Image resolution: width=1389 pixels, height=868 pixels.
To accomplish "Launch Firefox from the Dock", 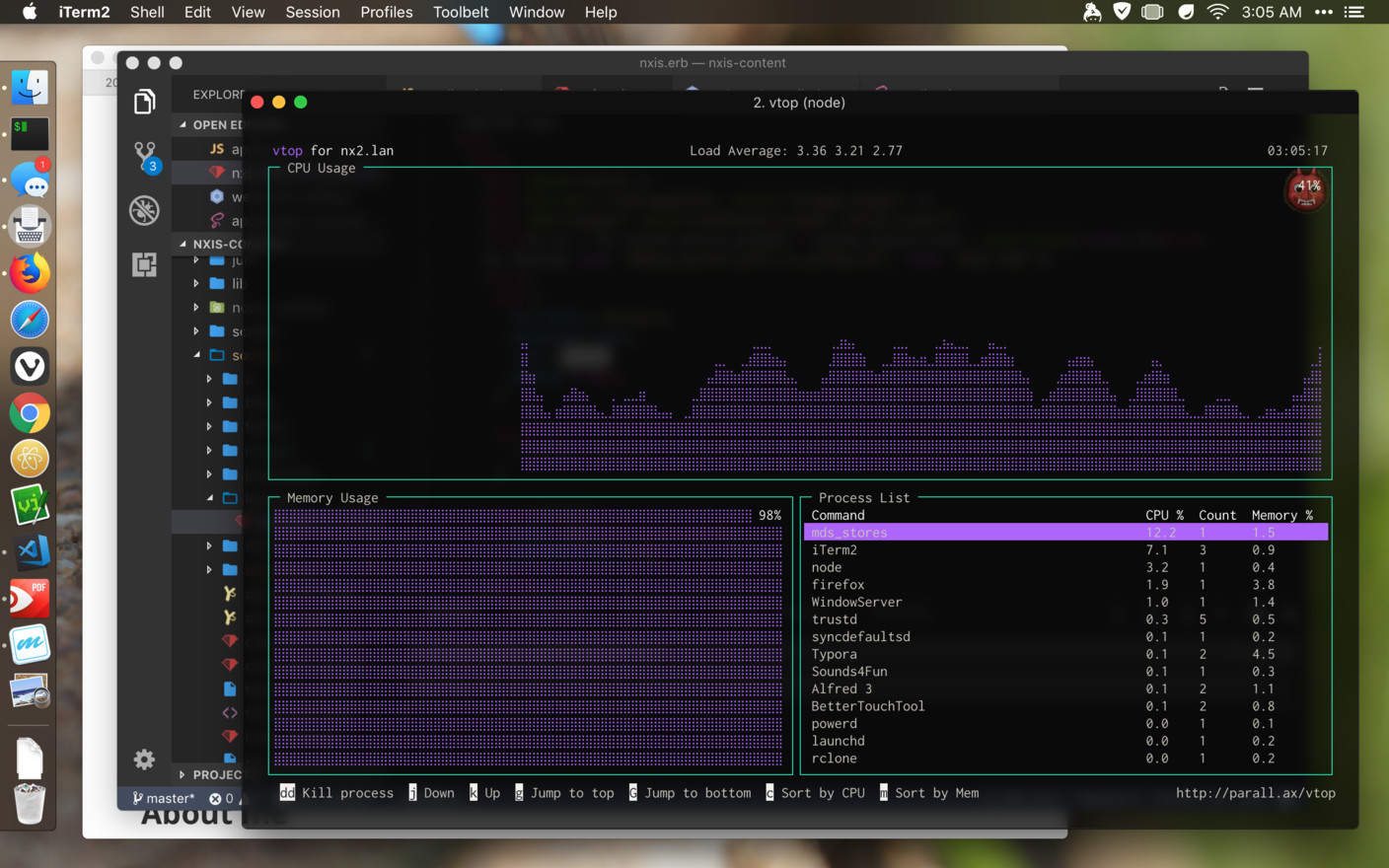I will point(30,273).
